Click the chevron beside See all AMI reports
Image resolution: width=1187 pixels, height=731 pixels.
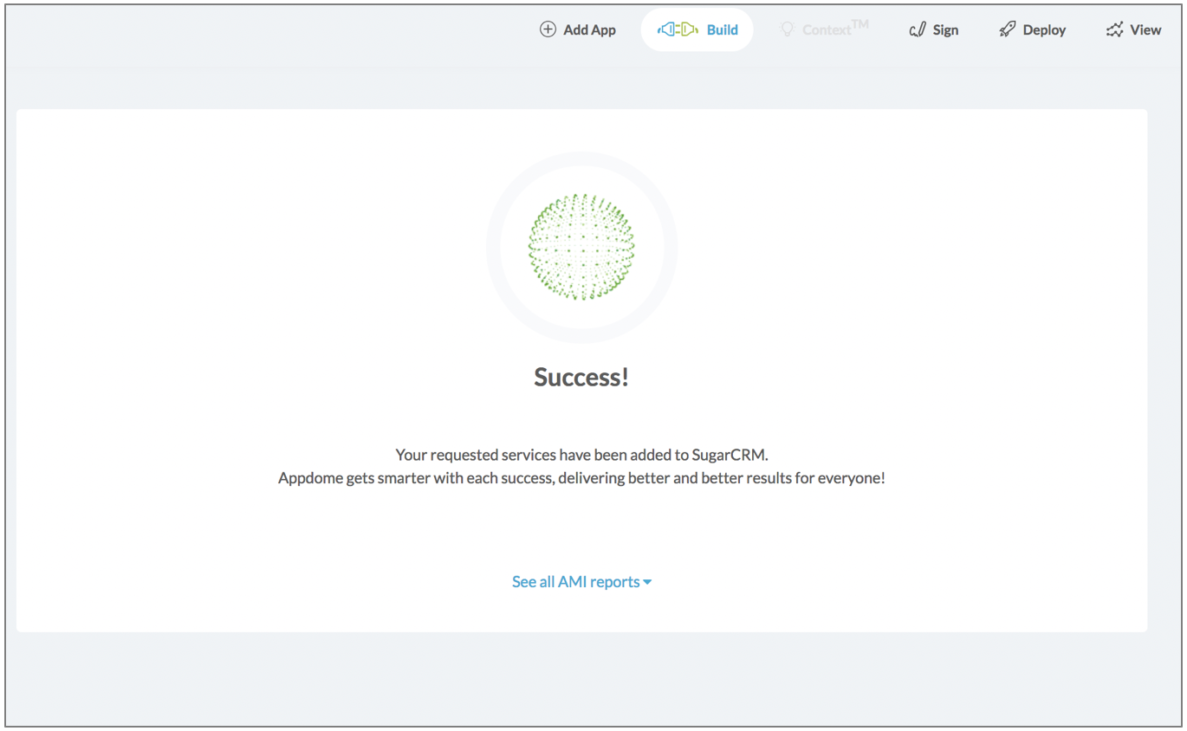[x=647, y=581]
